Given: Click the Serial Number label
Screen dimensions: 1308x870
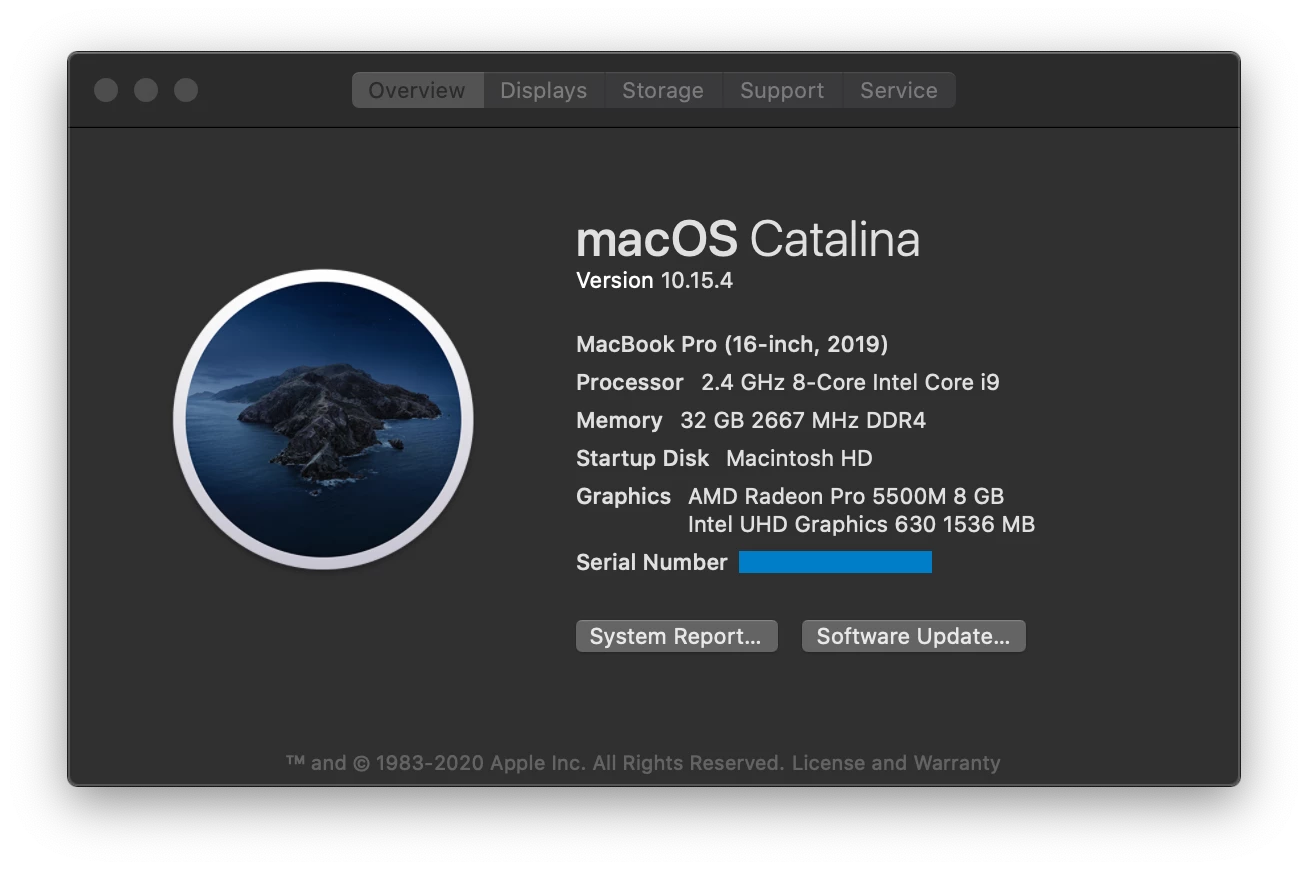Looking at the screenshot, I should coord(651,563).
